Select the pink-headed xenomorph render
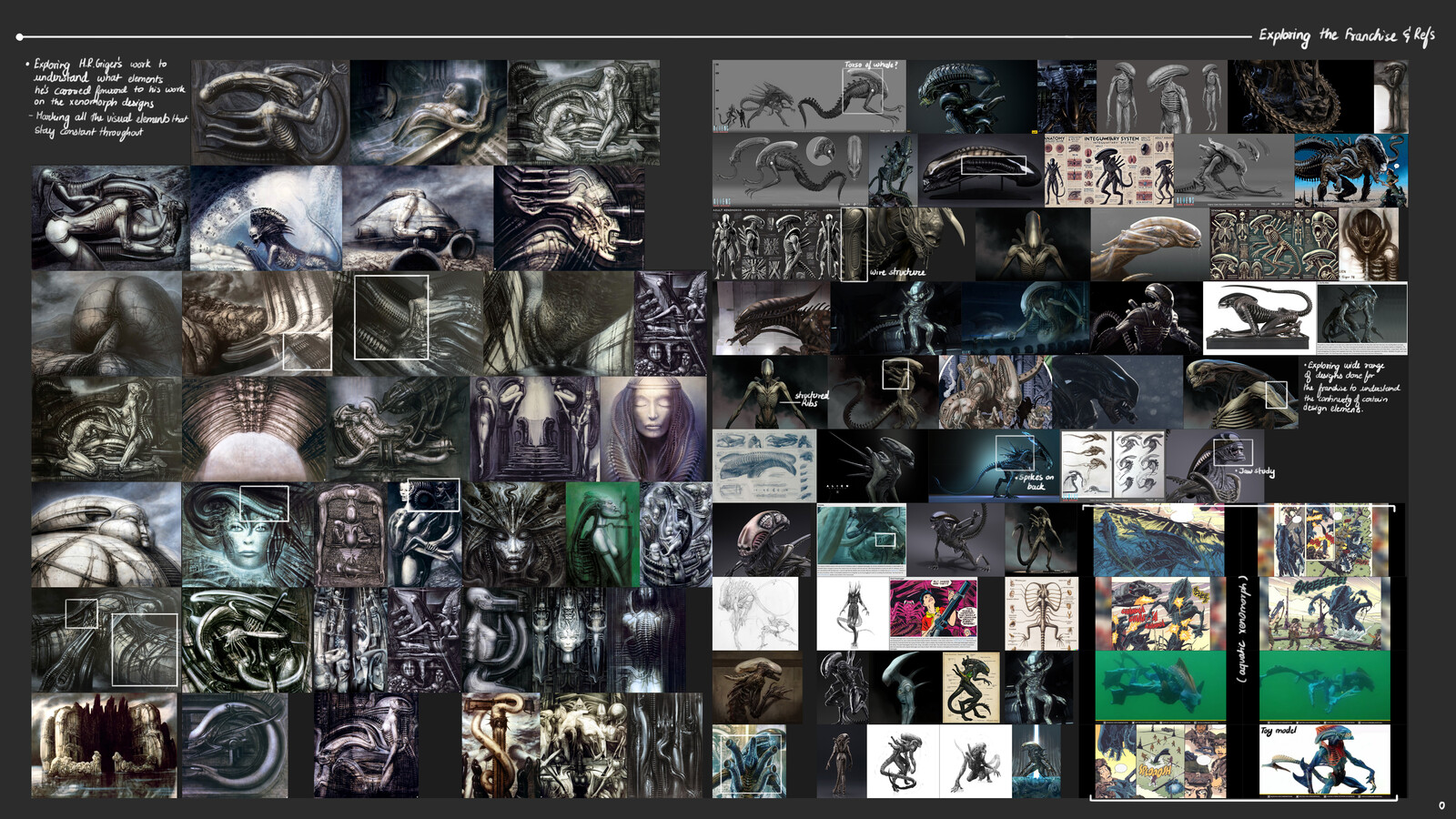Viewport: 1456px width, 819px height. click(x=763, y=540)
